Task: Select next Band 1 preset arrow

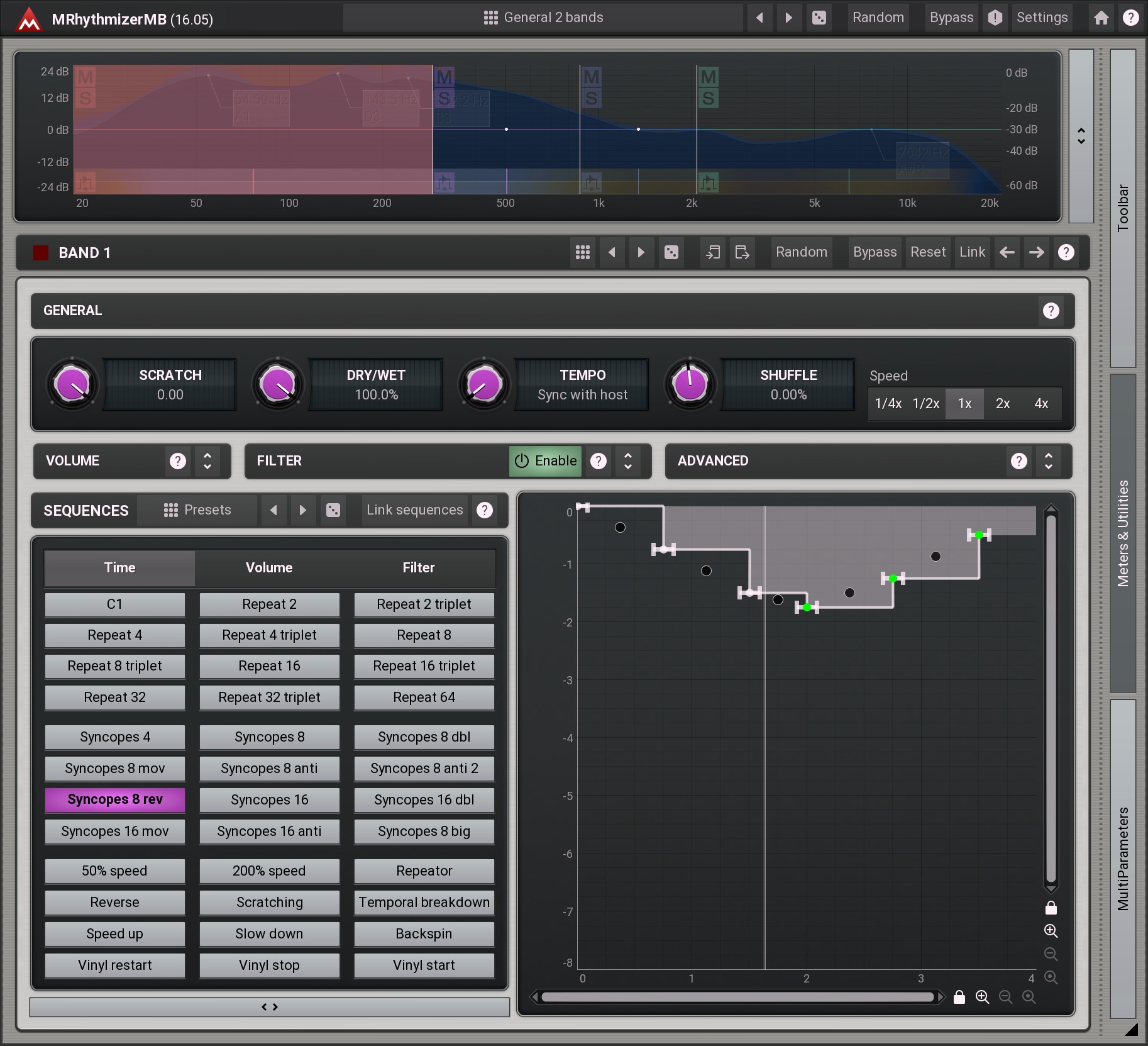Action: [641, 252]
